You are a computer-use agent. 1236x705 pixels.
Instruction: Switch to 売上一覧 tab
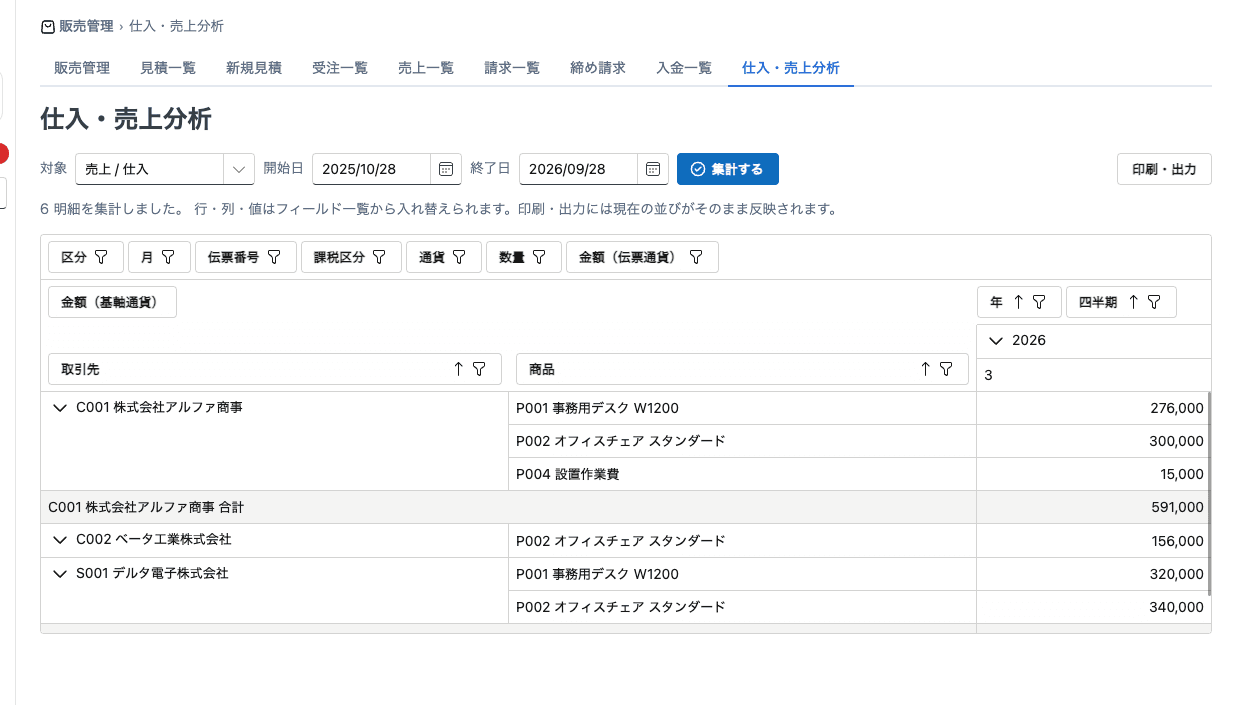click(426, 68)
